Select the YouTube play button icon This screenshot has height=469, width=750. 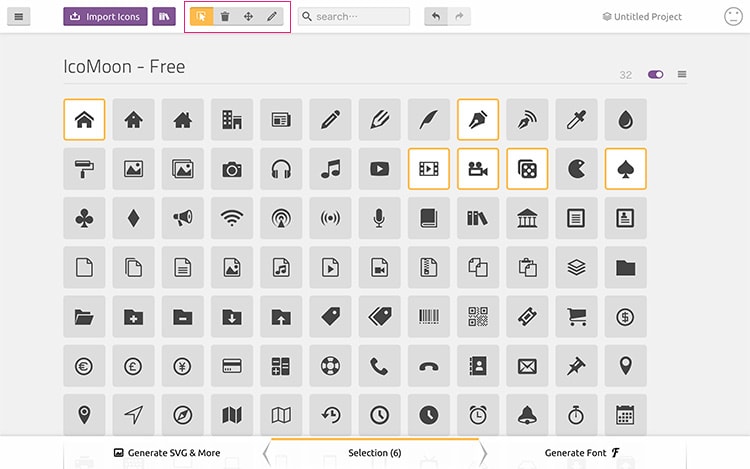click(379, 169)
